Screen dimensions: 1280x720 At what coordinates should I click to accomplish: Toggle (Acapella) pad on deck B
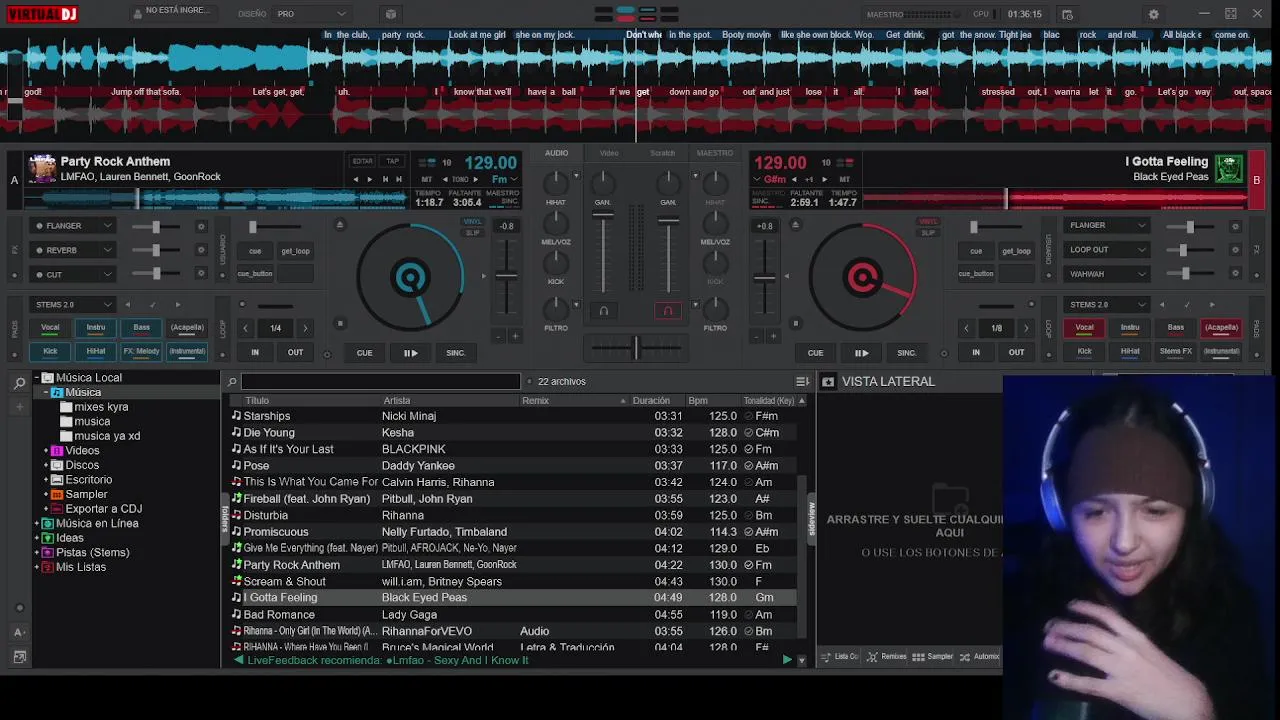(1221, 327)
